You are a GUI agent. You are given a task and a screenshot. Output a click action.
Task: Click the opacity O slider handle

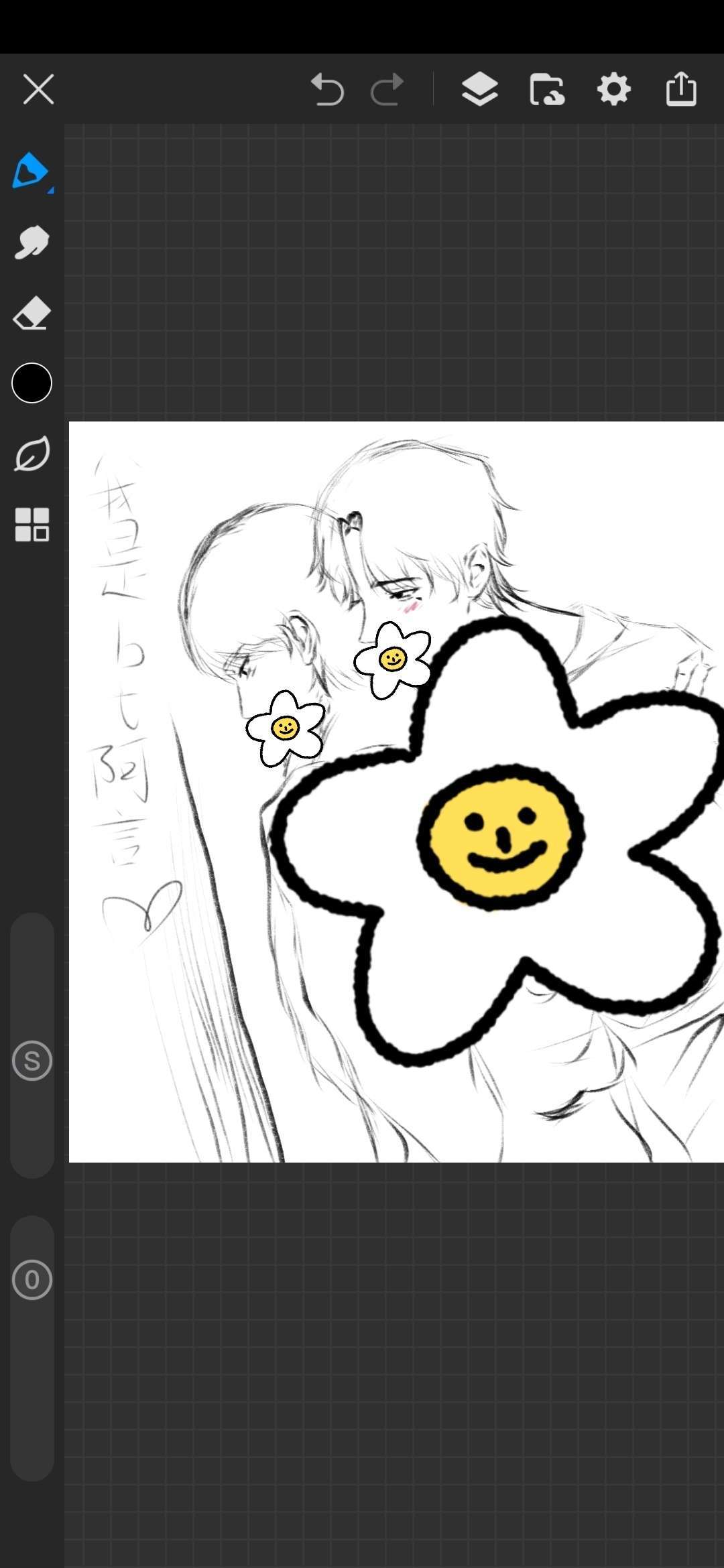click(x=32, y=1279)
